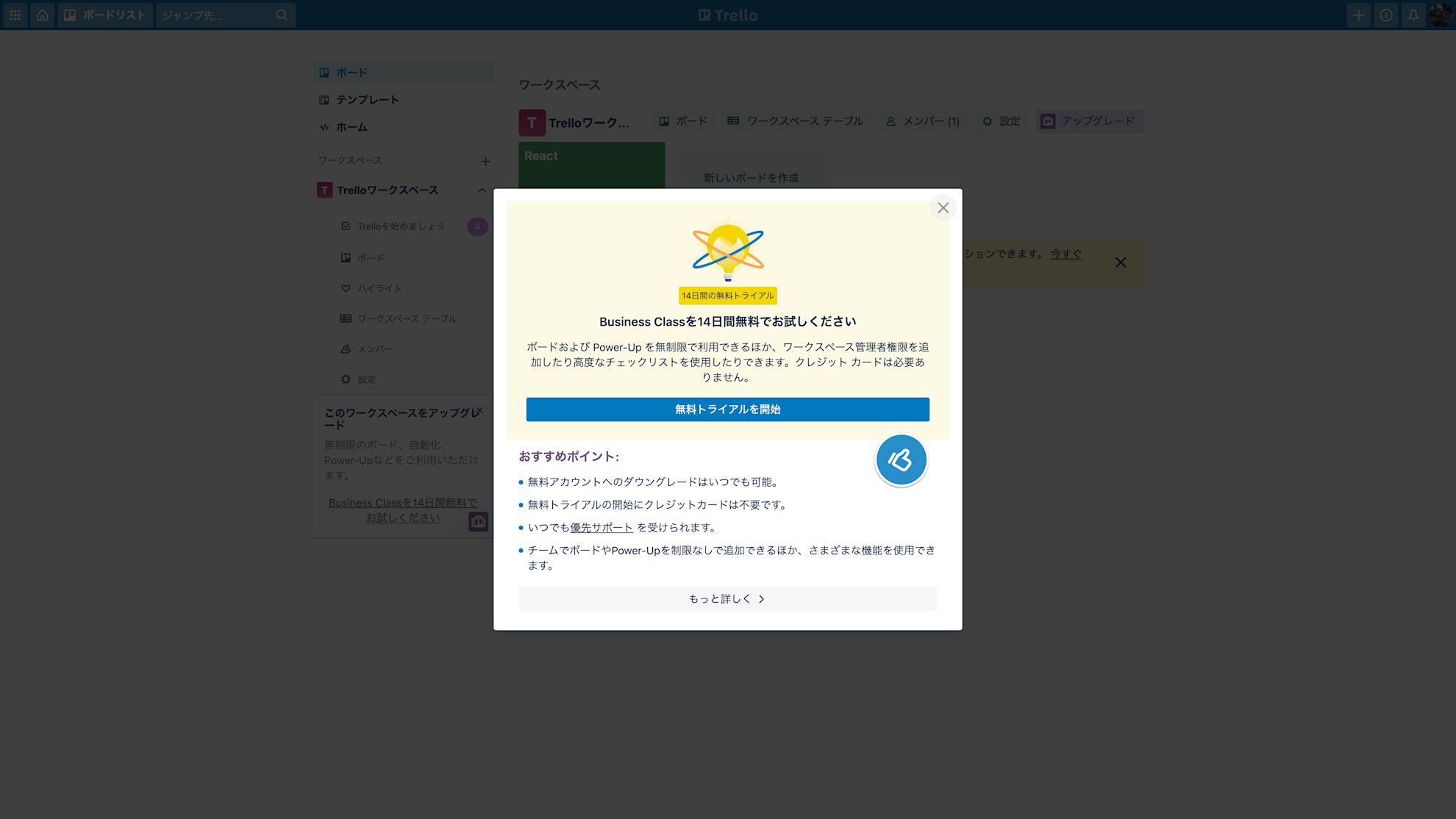This screenshot has height=819, width=1456.
Task: Dismiss the yellow notification banner
Action: 1121,262
